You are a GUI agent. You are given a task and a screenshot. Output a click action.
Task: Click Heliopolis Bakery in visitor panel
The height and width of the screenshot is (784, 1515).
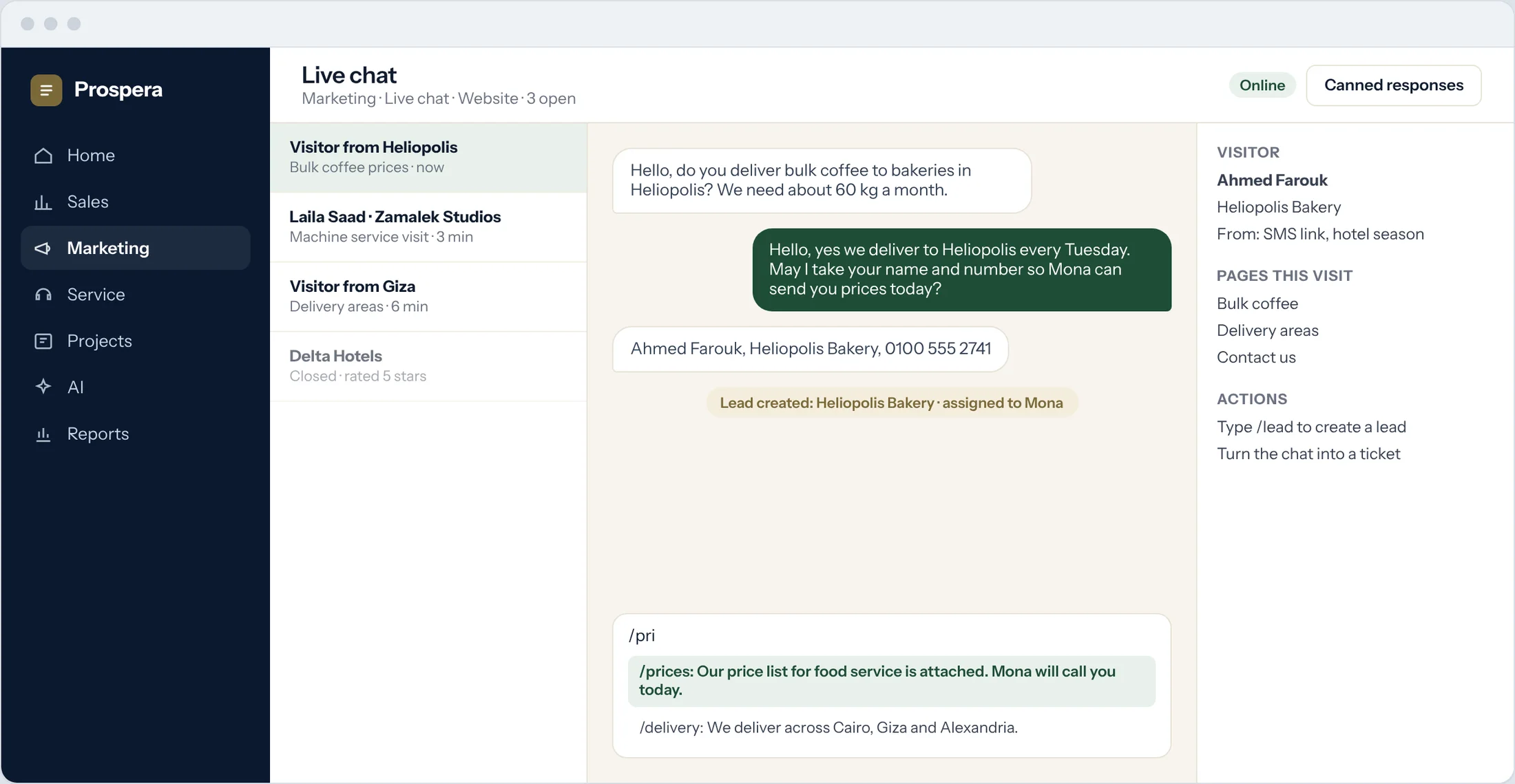tap(1279, 207)
